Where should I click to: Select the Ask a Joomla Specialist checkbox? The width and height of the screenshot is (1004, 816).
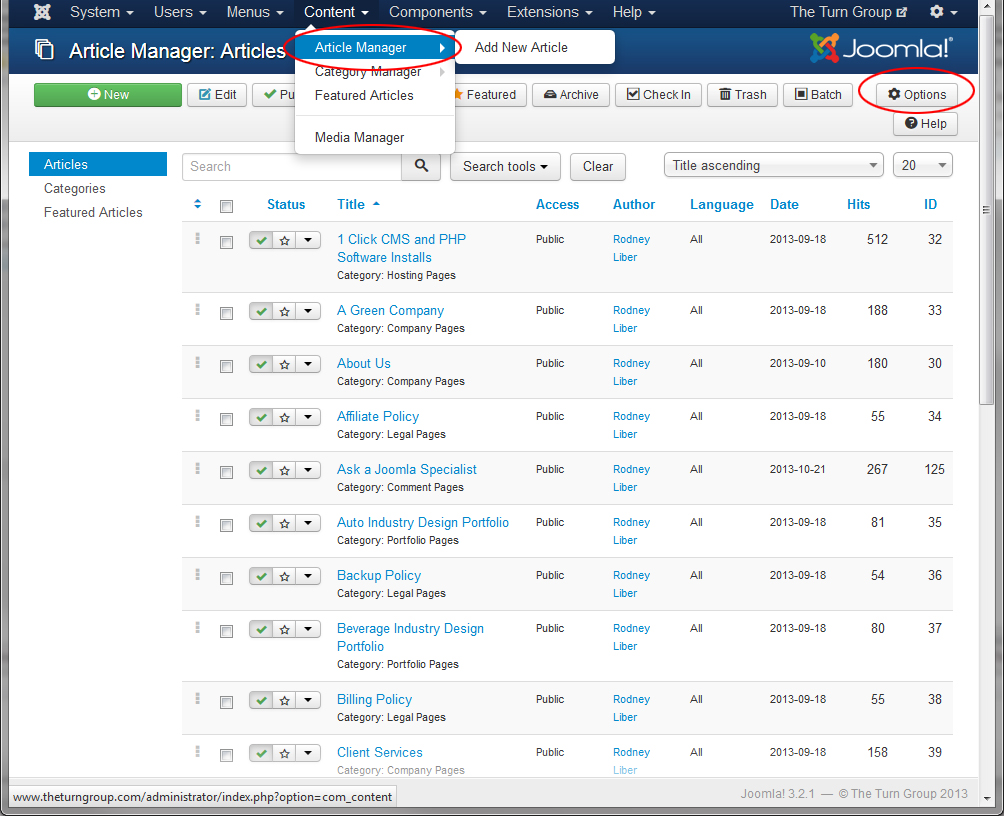tap(226, 472)
